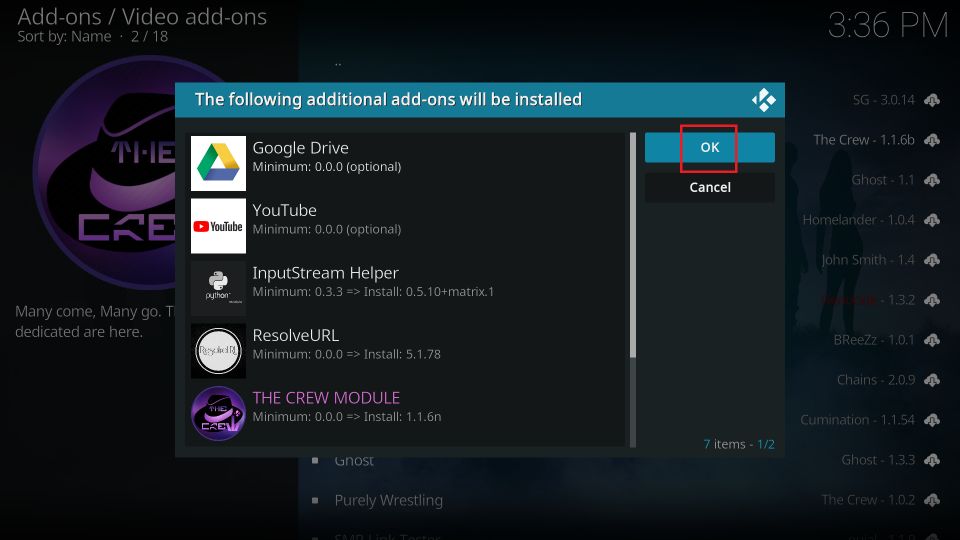The image size is (960, 540).
Task: Highlight THE CREW MODULE list entry
Action: tap(407, 413)
